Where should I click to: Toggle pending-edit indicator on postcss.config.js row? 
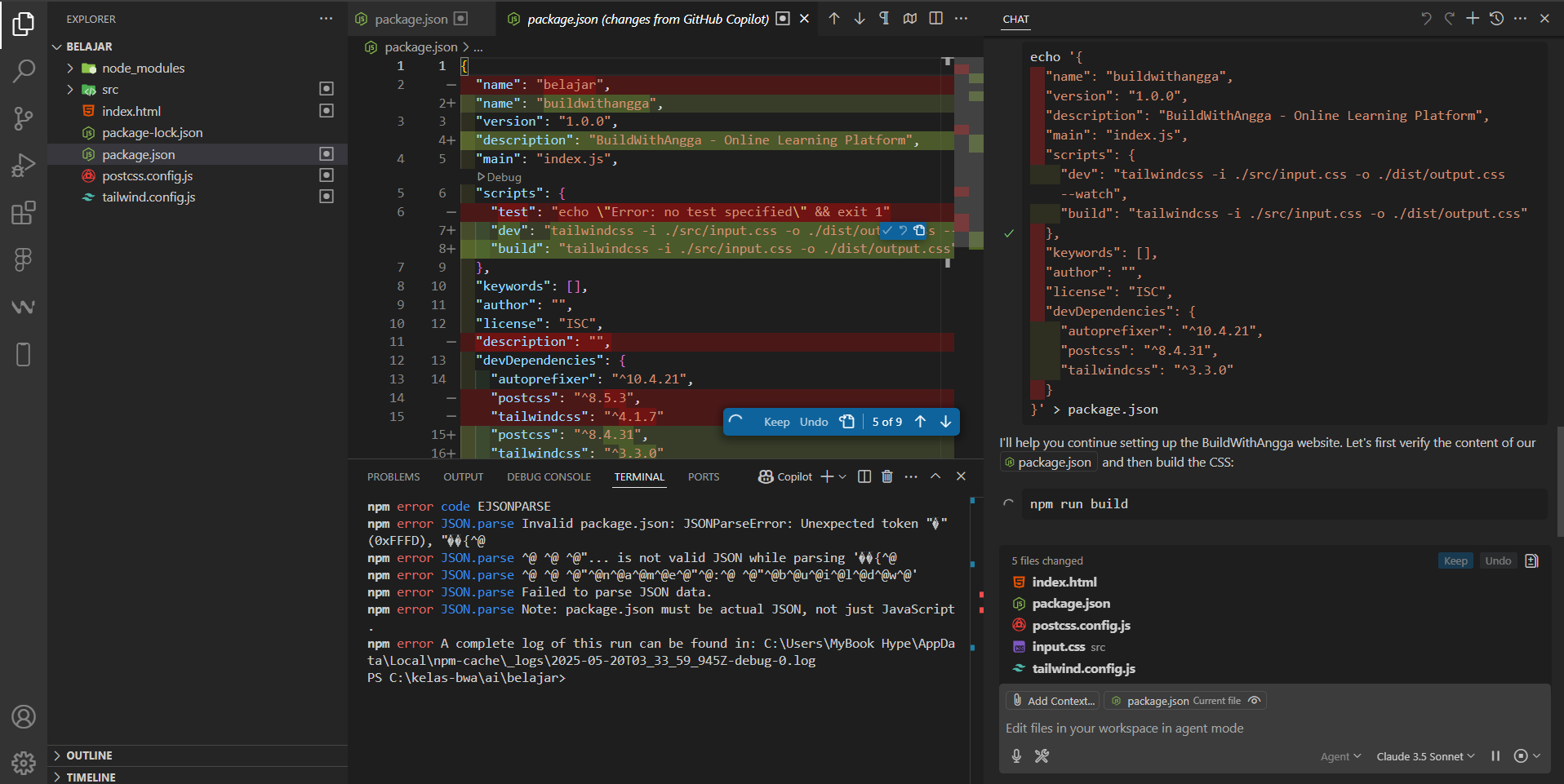(327, 175)
